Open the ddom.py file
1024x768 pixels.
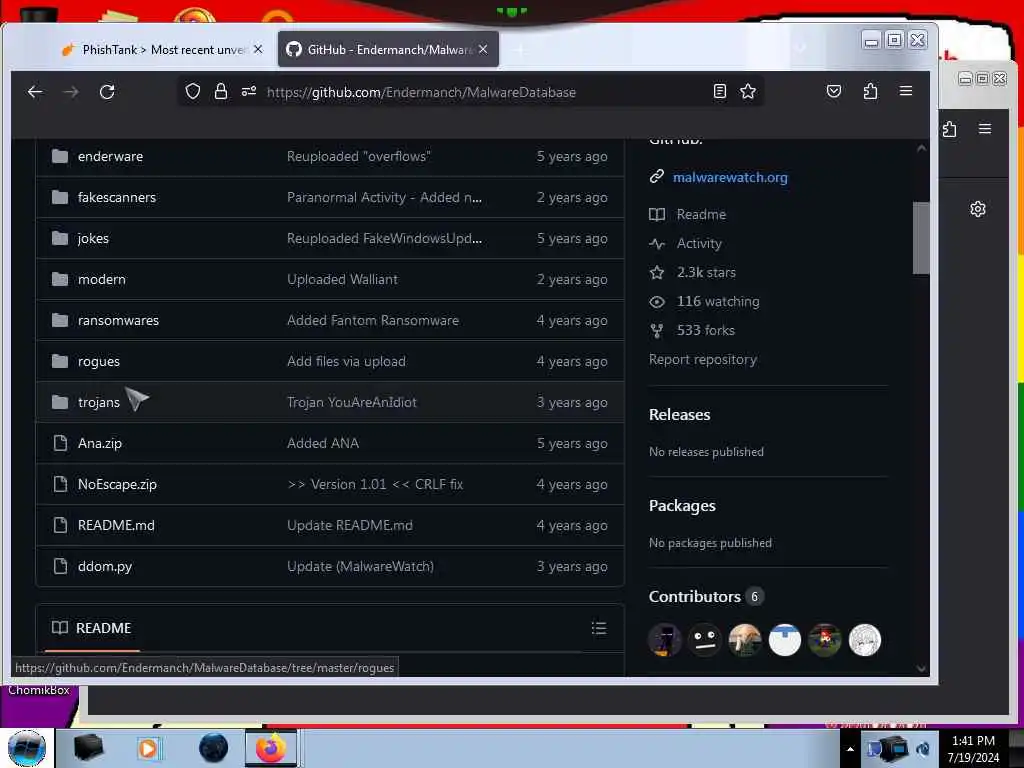click(104, 566)
